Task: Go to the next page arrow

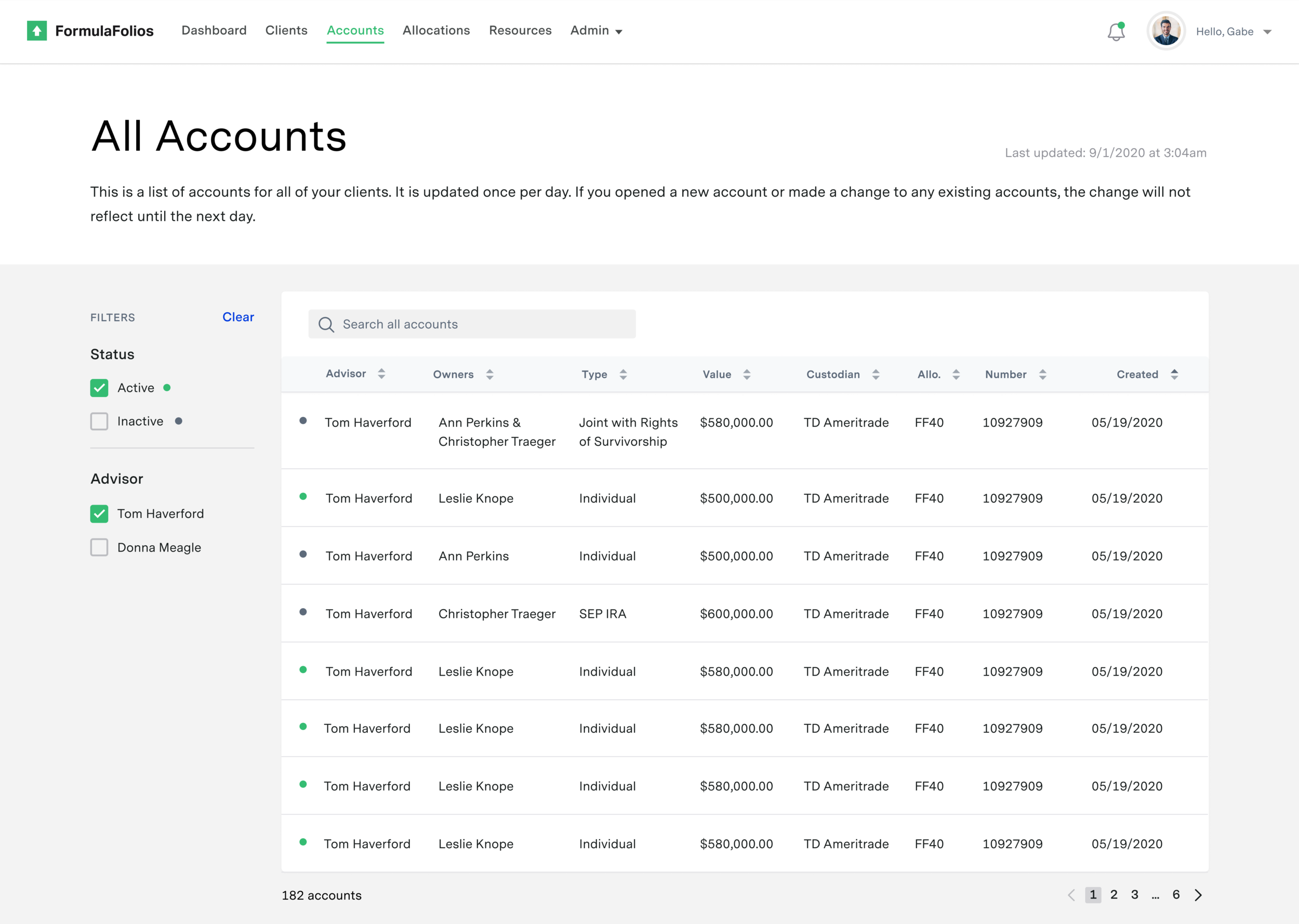Action: click(1198, 895)
